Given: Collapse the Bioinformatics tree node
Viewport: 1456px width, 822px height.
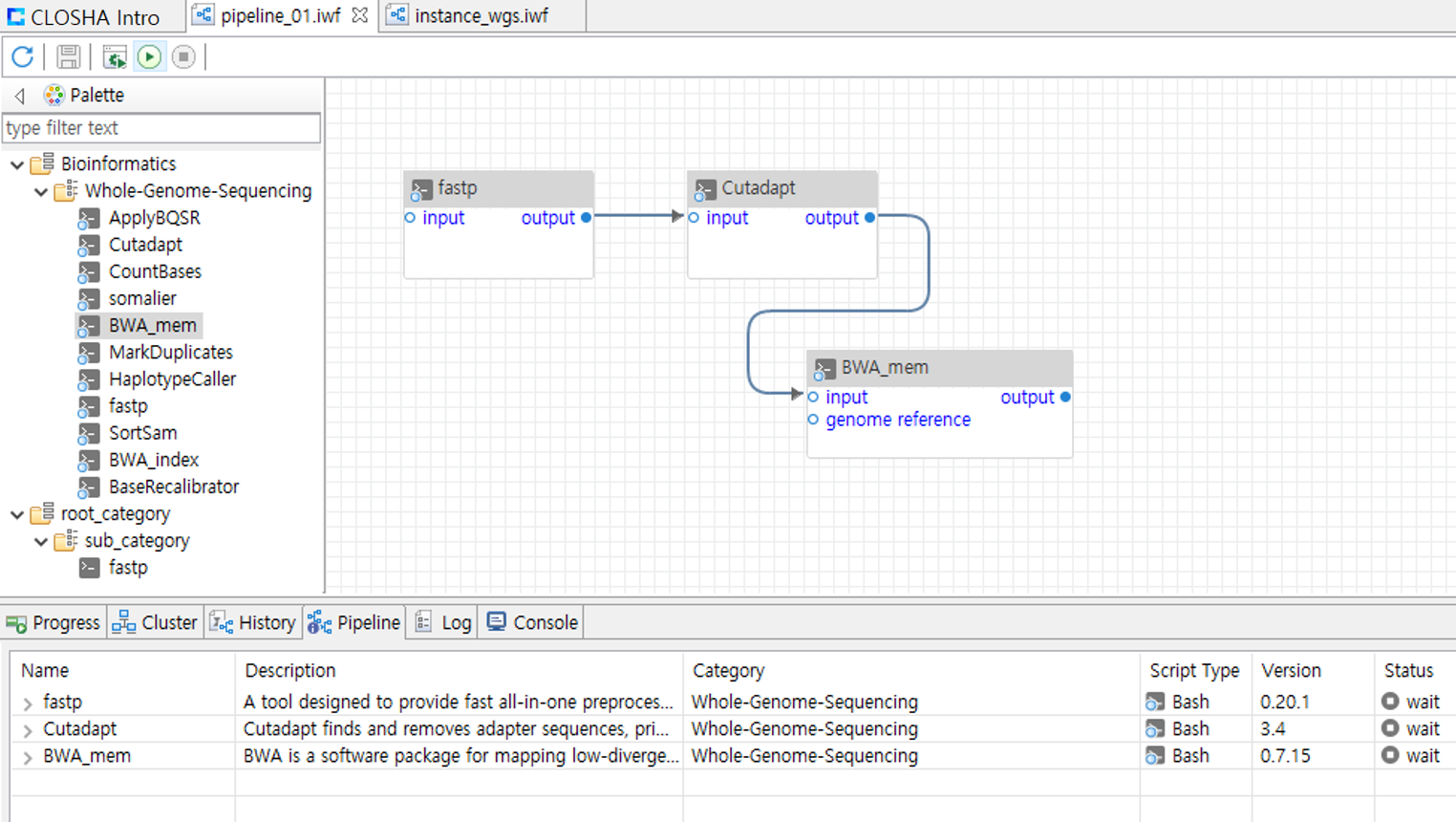Looking at the screenshot, I should (16, 164).
